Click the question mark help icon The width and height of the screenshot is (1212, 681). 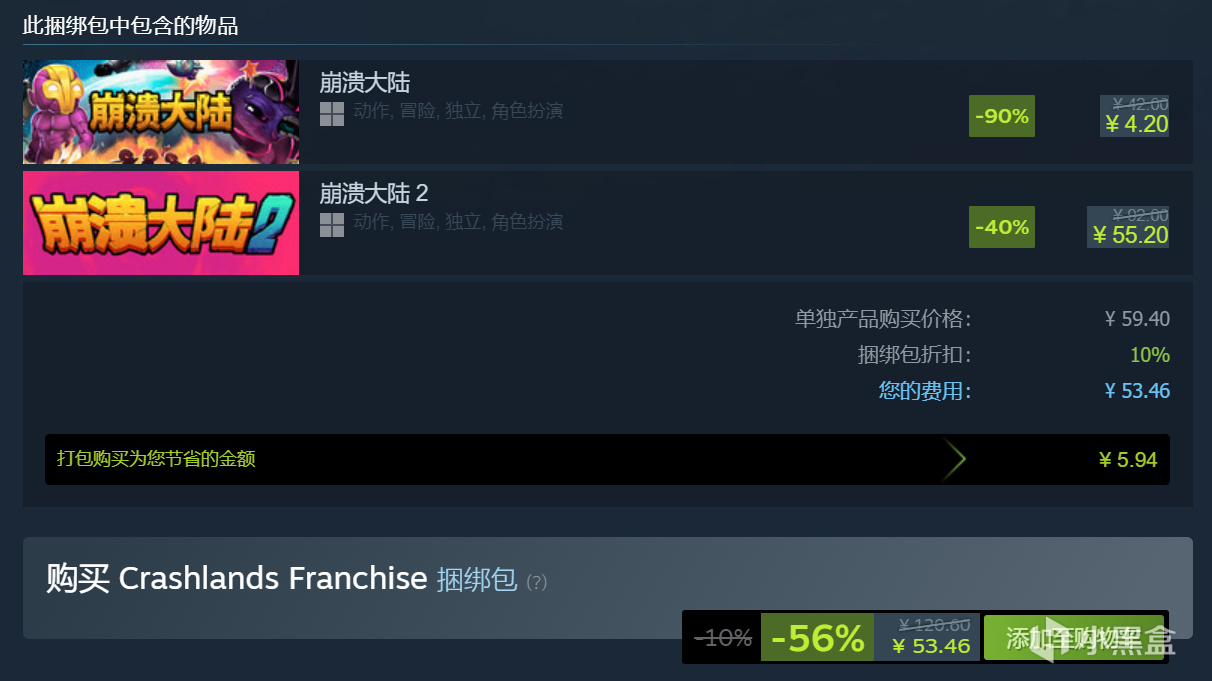click(x=537, y=582)
